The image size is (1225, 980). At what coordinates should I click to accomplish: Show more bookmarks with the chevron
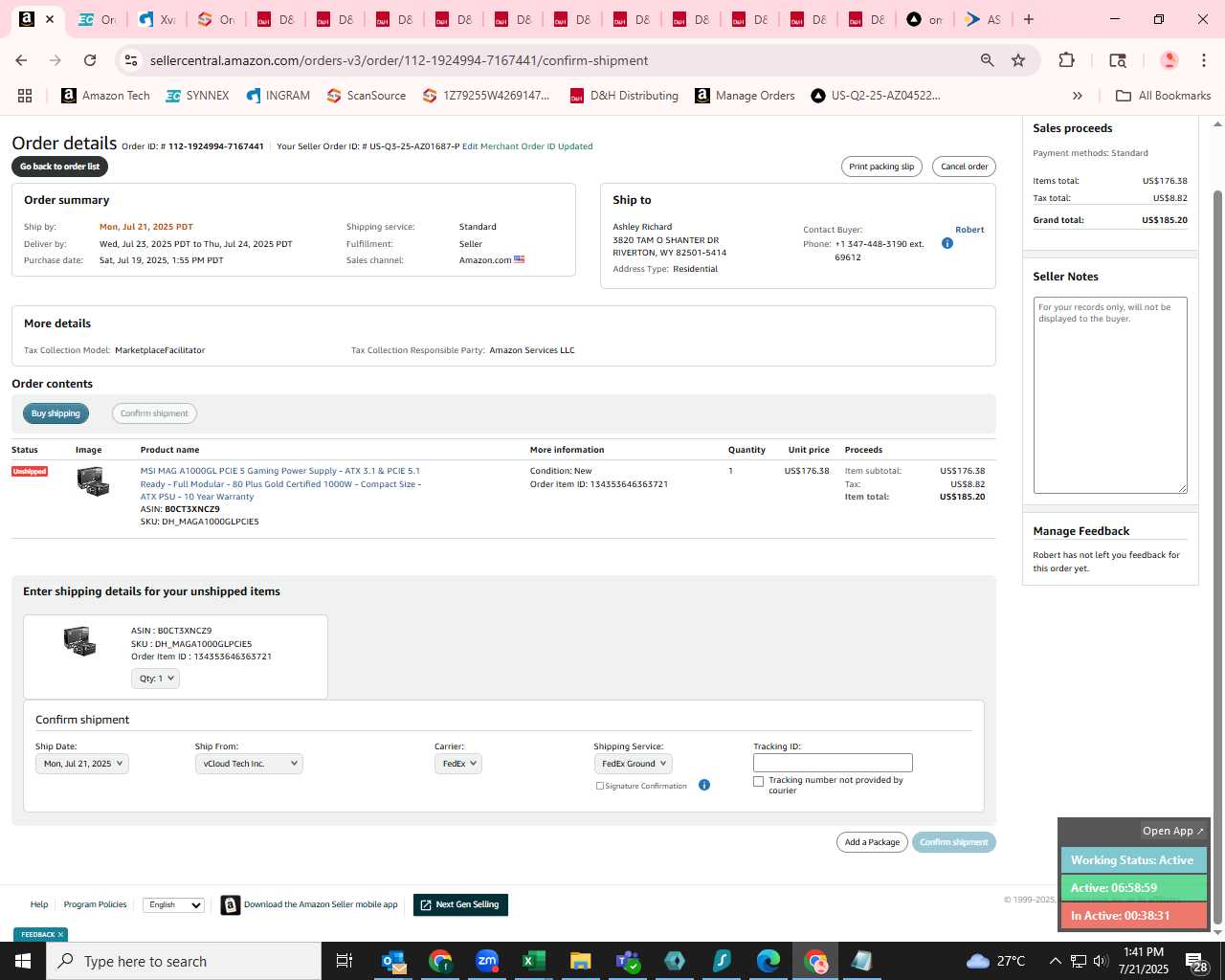(x=1078, y=96)
